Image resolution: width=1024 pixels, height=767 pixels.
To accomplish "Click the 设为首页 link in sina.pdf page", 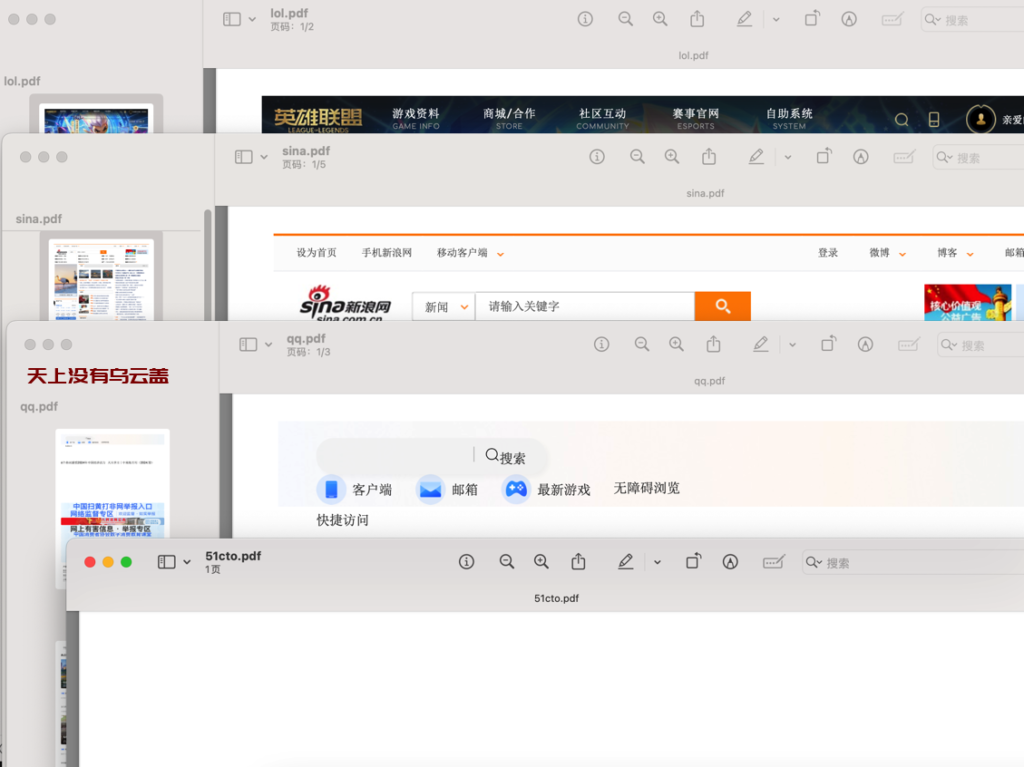I will click(317, 253).
